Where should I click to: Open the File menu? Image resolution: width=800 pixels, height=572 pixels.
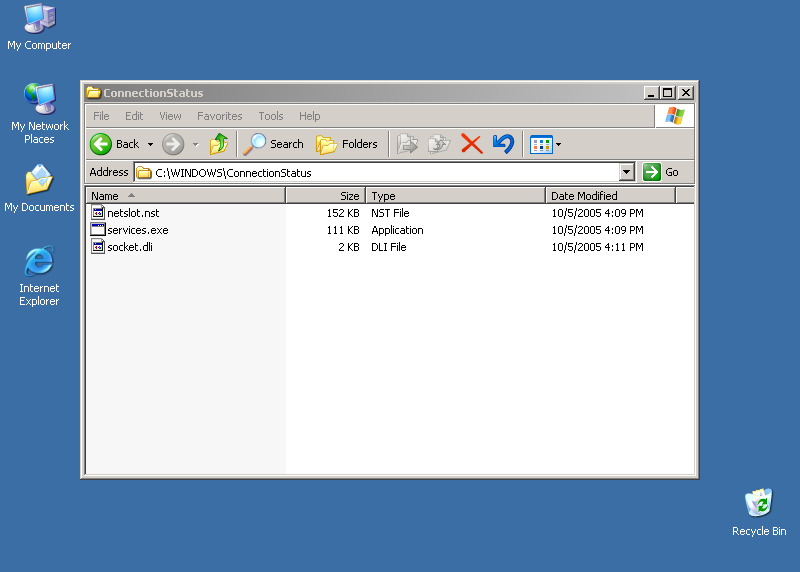(101, 116)
